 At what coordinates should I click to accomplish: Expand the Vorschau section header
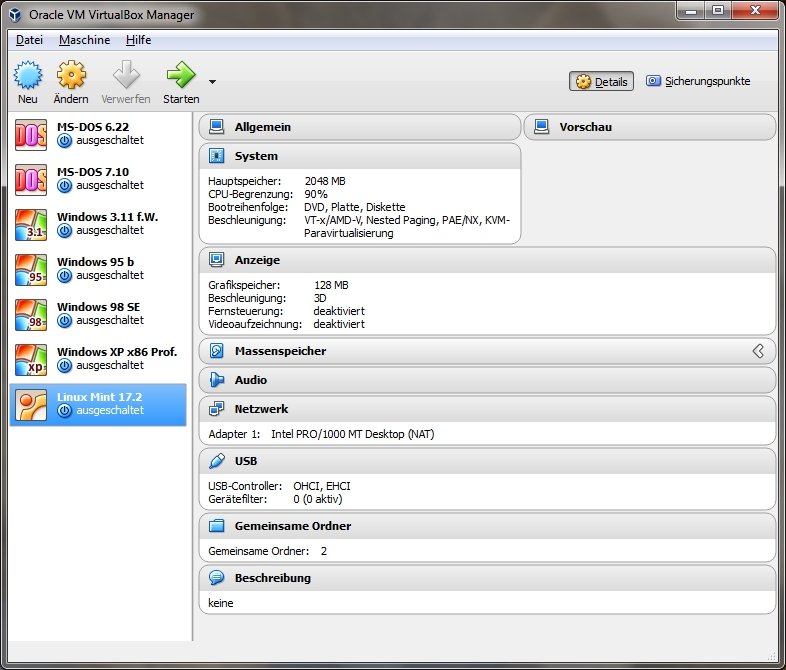pos(650,127)
